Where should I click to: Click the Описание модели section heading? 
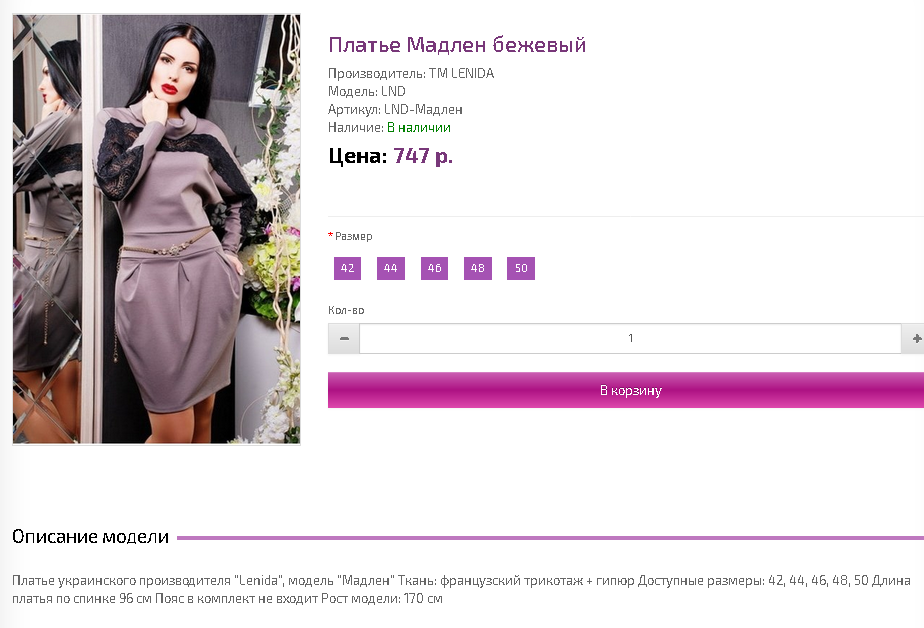[91, 537]
